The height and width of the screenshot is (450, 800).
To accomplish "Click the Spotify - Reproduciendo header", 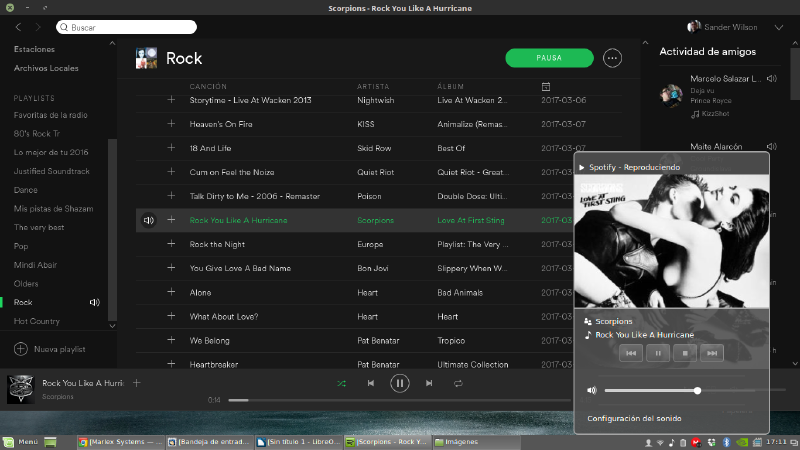I will (x=634, y=167).
